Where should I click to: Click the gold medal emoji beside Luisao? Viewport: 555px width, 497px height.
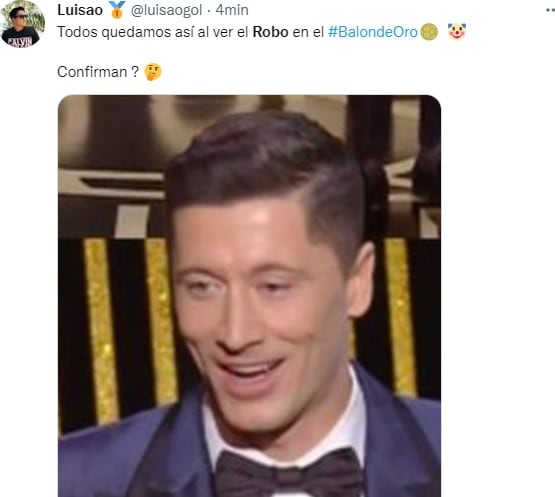117,10
